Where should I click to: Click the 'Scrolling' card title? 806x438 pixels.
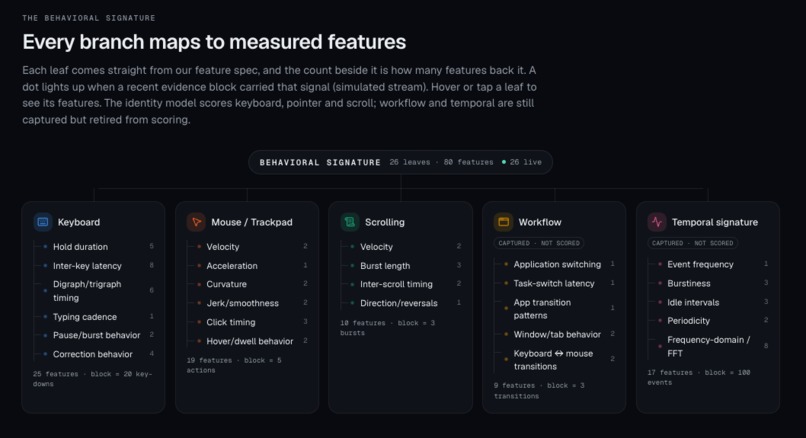coord(384,222)
